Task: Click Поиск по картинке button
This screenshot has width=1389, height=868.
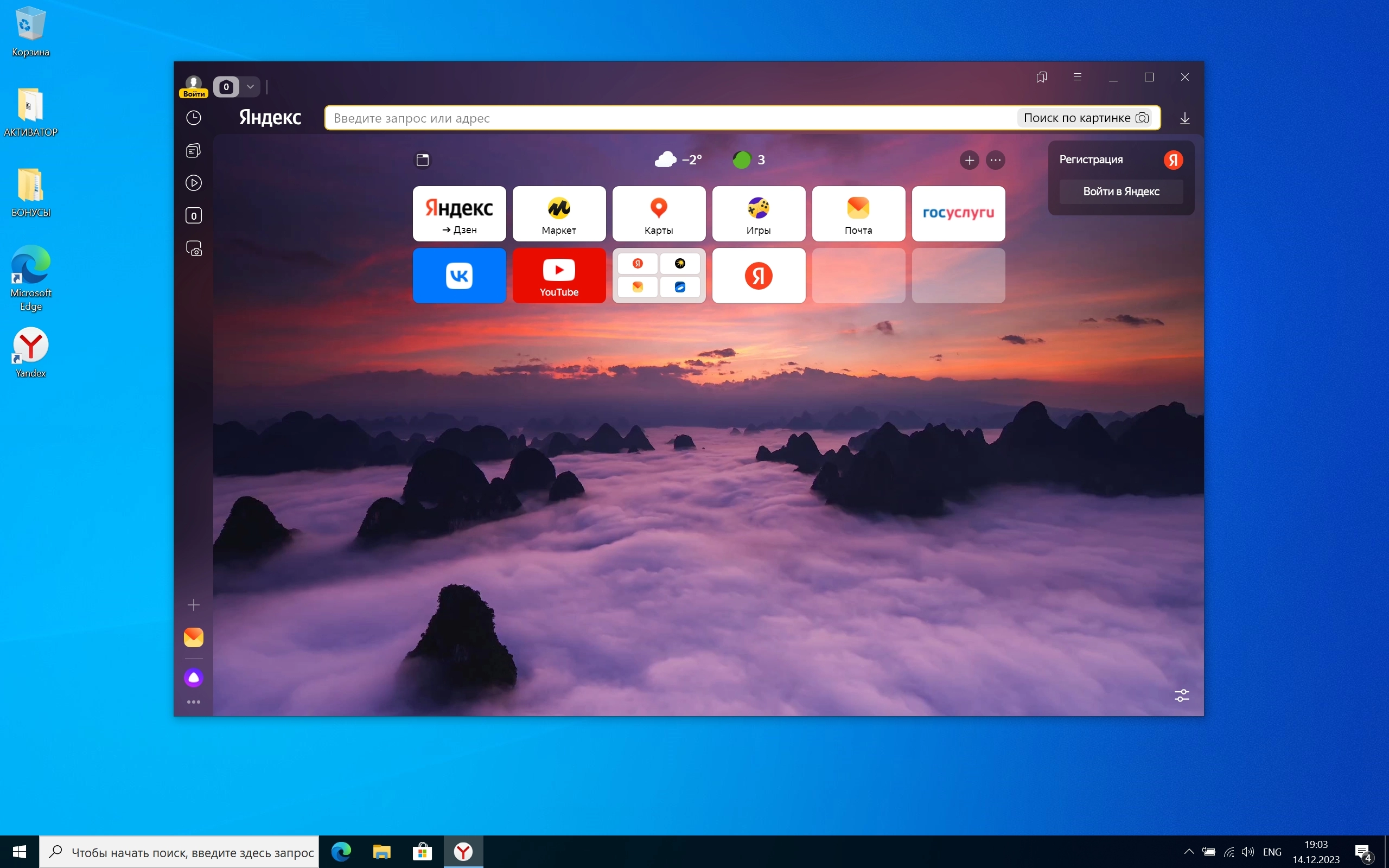Action: click(1085, 118)
